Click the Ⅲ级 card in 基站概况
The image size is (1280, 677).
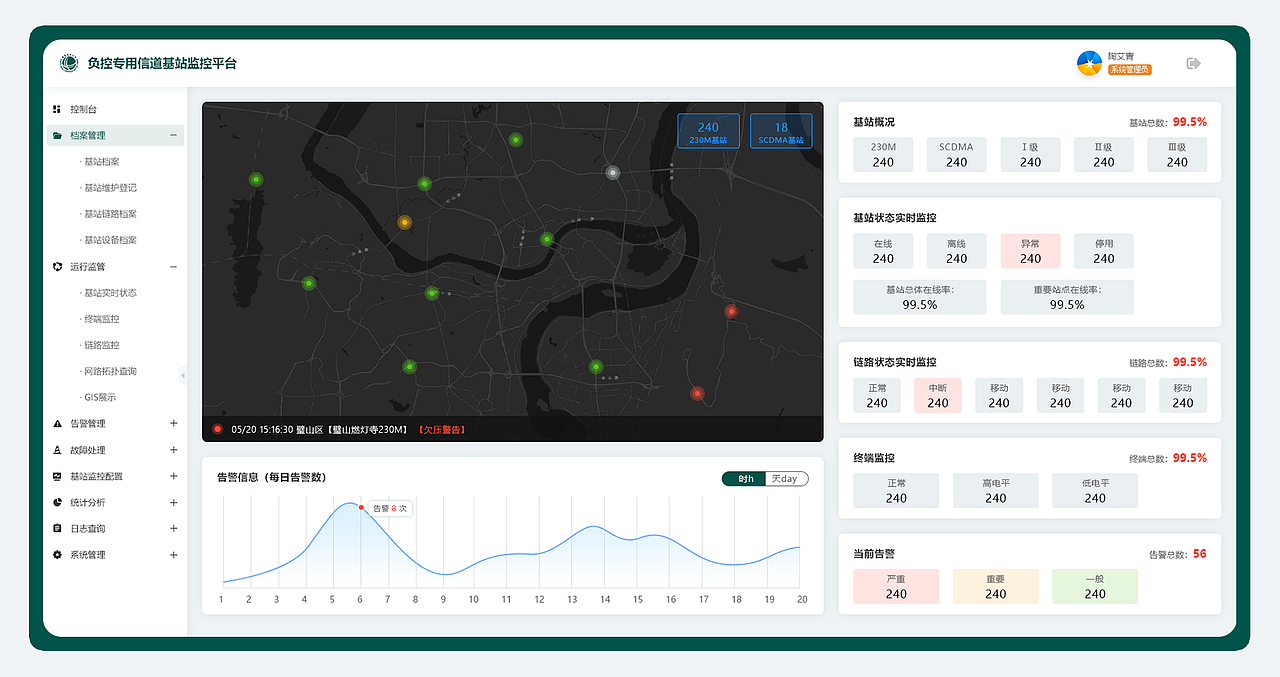pos(1177,154)
